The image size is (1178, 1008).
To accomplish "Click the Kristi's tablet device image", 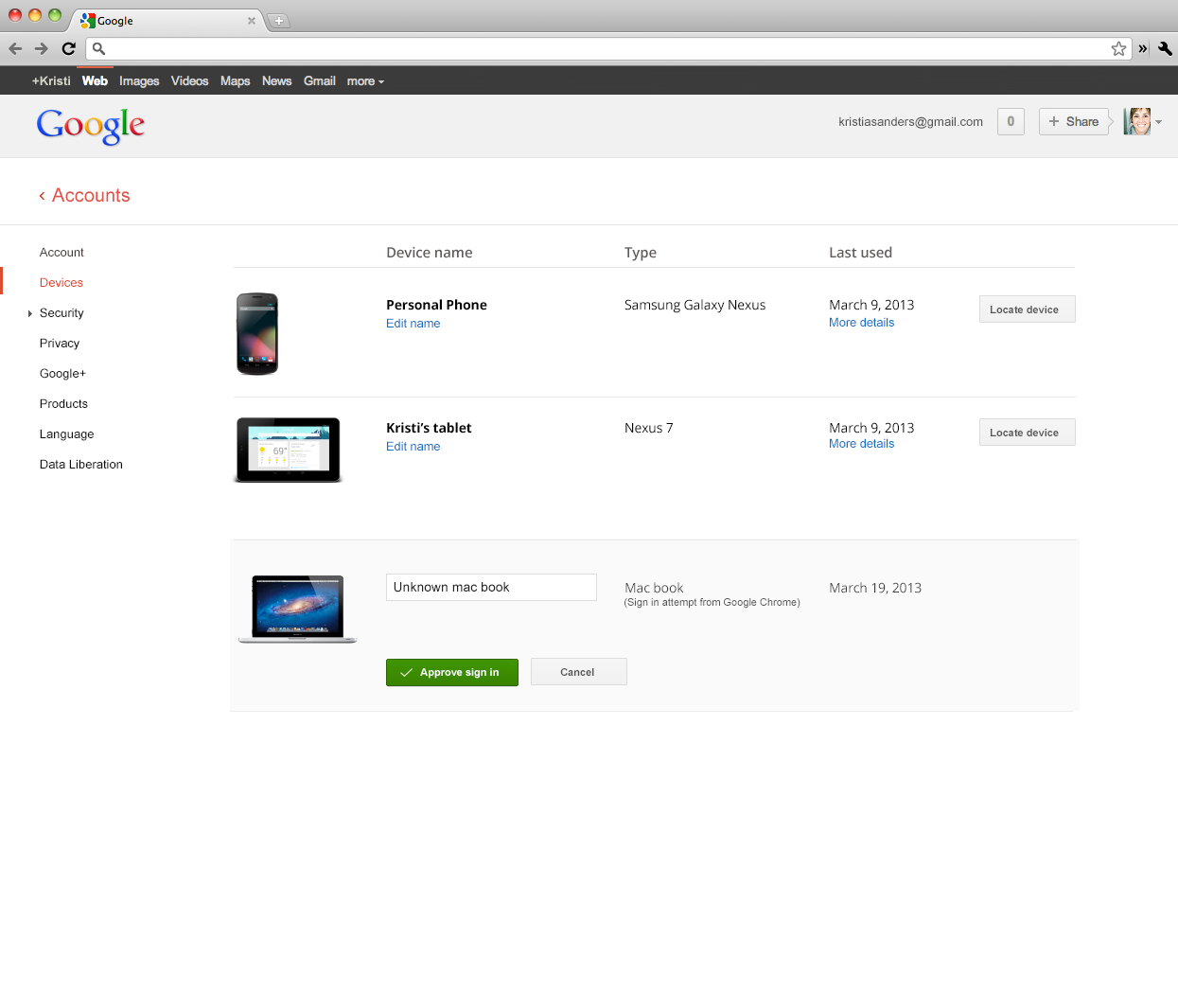I will tap(288, 450).
